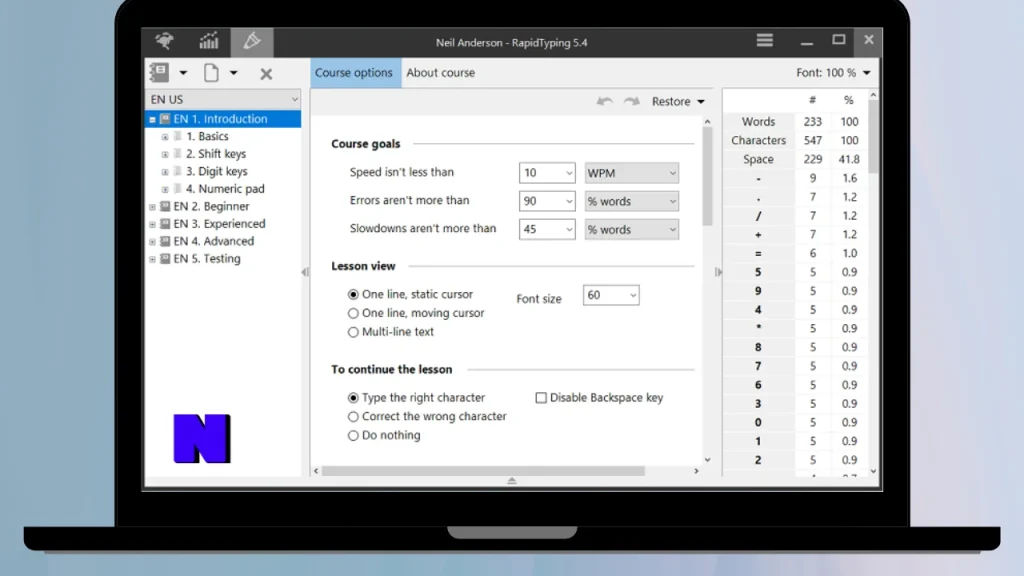
Task: Collapse the right statistics panel splitter arrow
Action: pos(718,272)
